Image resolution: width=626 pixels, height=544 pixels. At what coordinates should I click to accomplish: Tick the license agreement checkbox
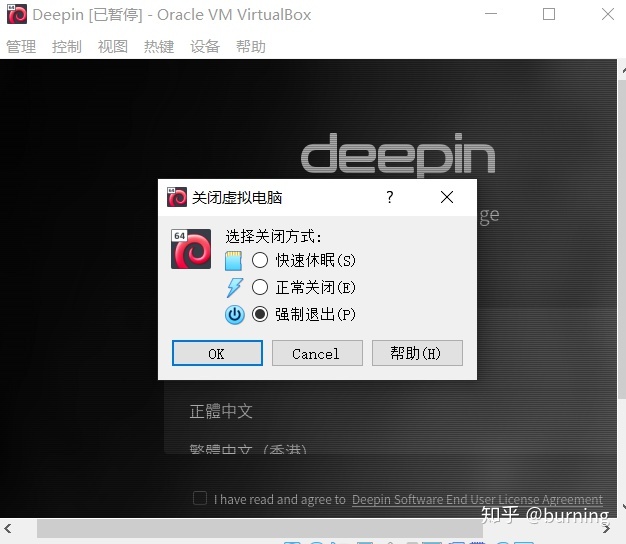pyautogui.click(x=200, y=498)
